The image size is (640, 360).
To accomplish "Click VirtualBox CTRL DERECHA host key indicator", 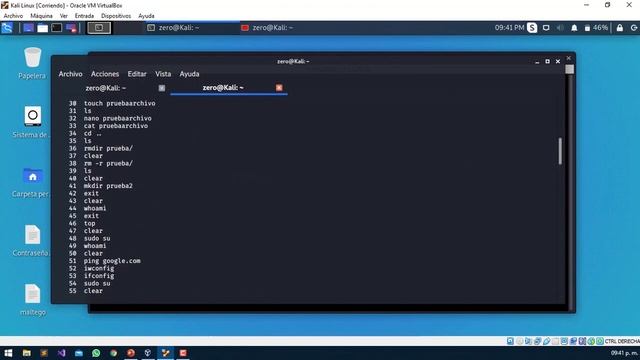I will pos(622,341).
